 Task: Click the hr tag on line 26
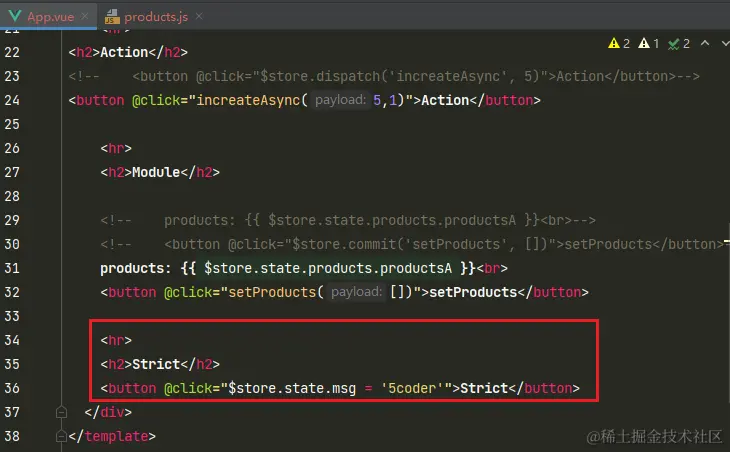(x=116, y=148)
